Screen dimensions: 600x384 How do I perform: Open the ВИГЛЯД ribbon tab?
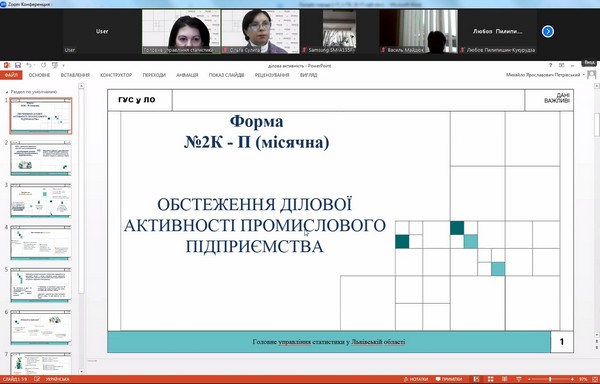point(308,75)
